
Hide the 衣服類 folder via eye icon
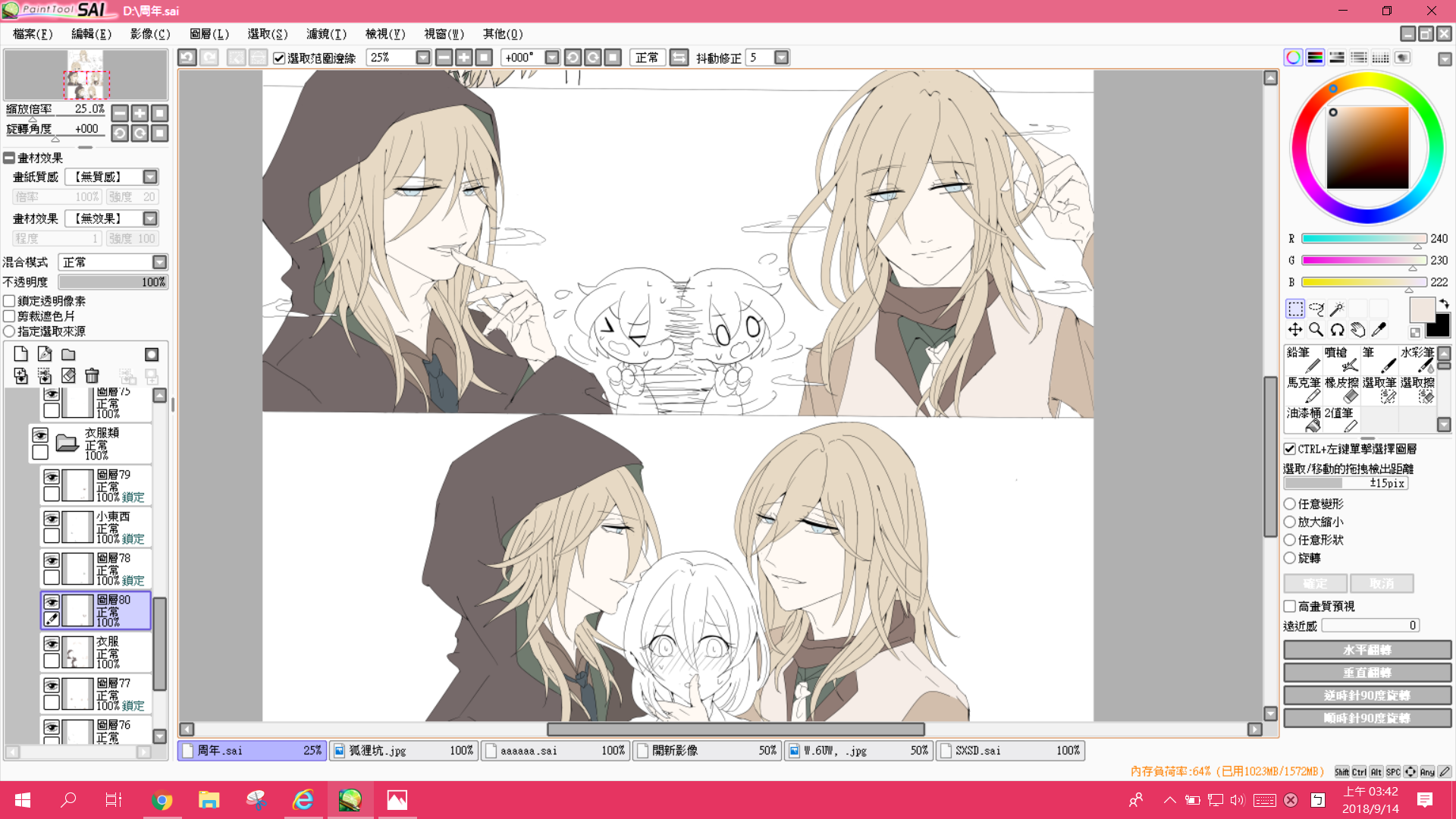click(40, 435)
